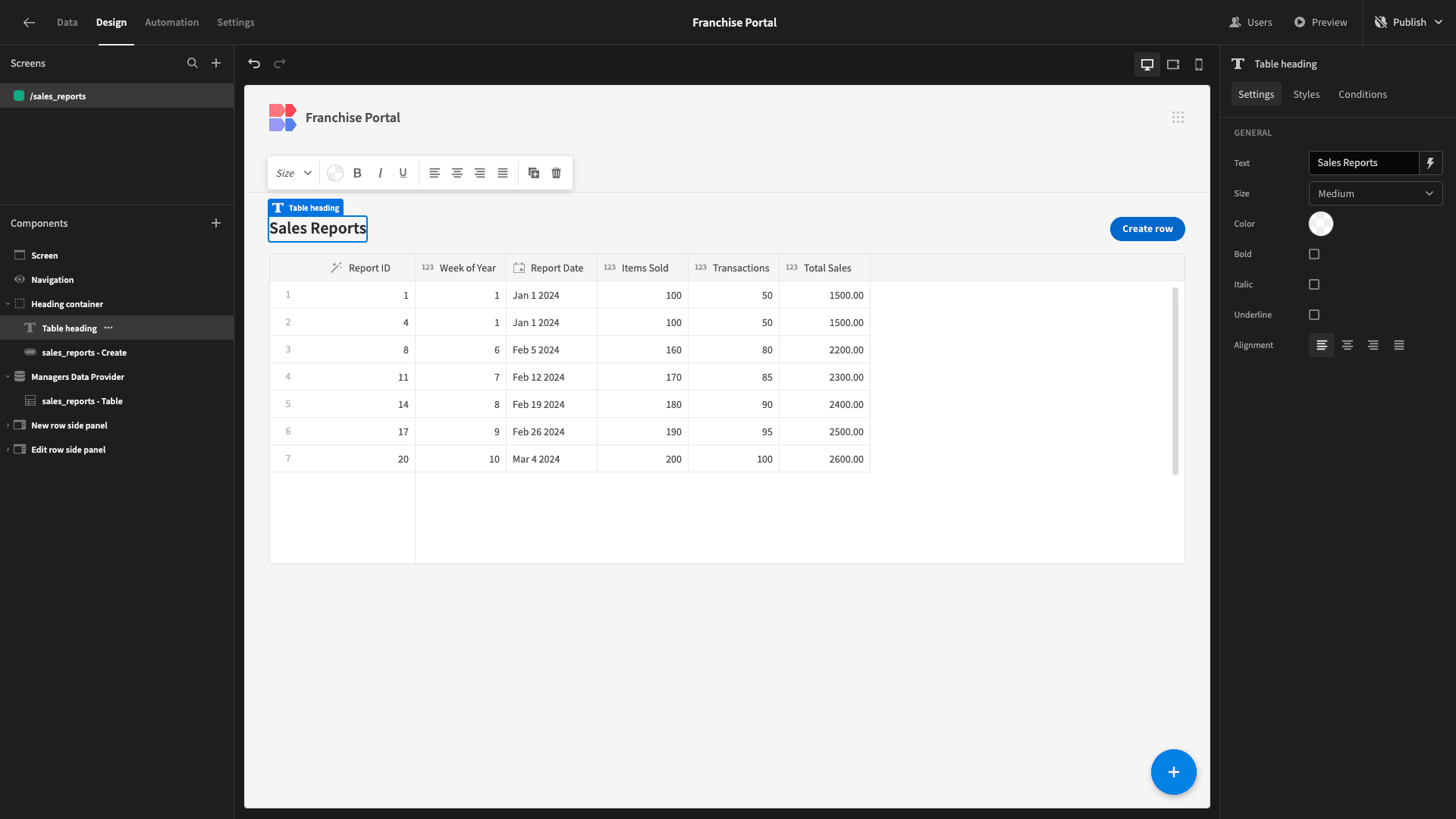The image size is (1456, 819).
Task: Click the undo arrow icon
Action: pos(254,64)
